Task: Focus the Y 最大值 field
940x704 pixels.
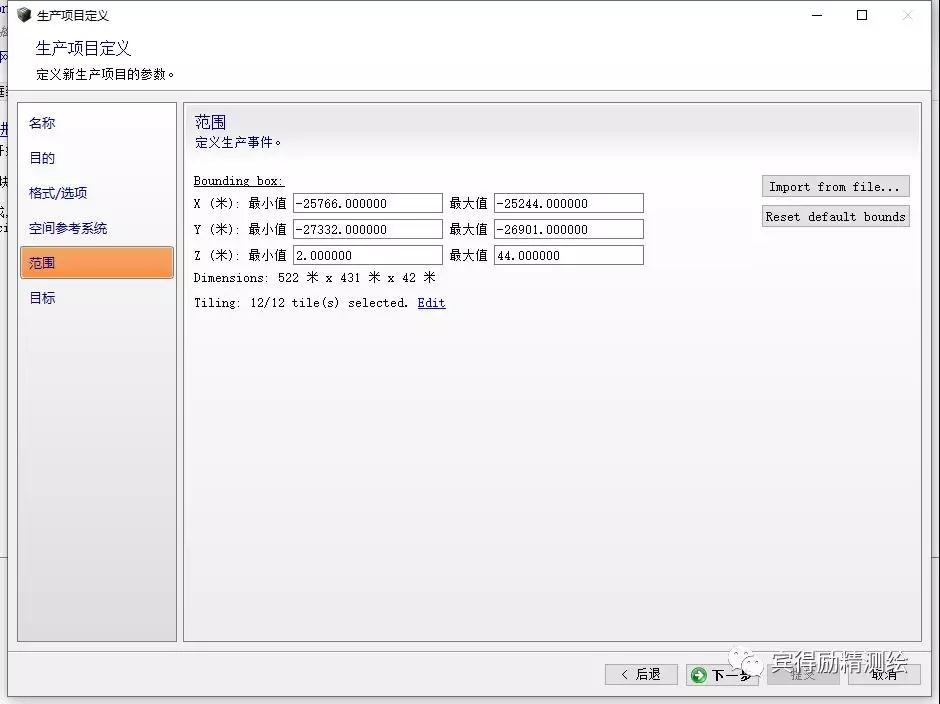Action: [568, 230]
